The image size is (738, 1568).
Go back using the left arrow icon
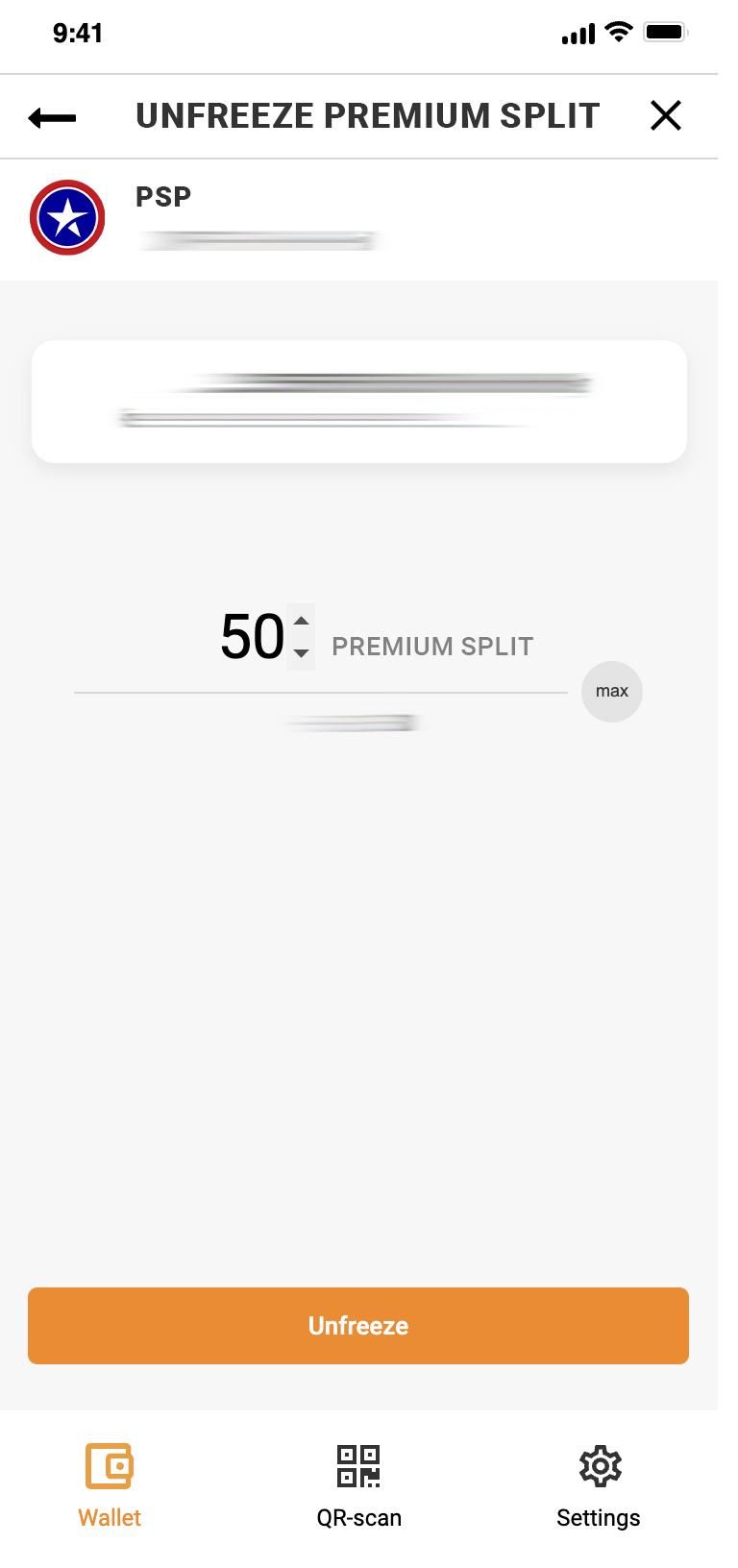coord(53,117)
